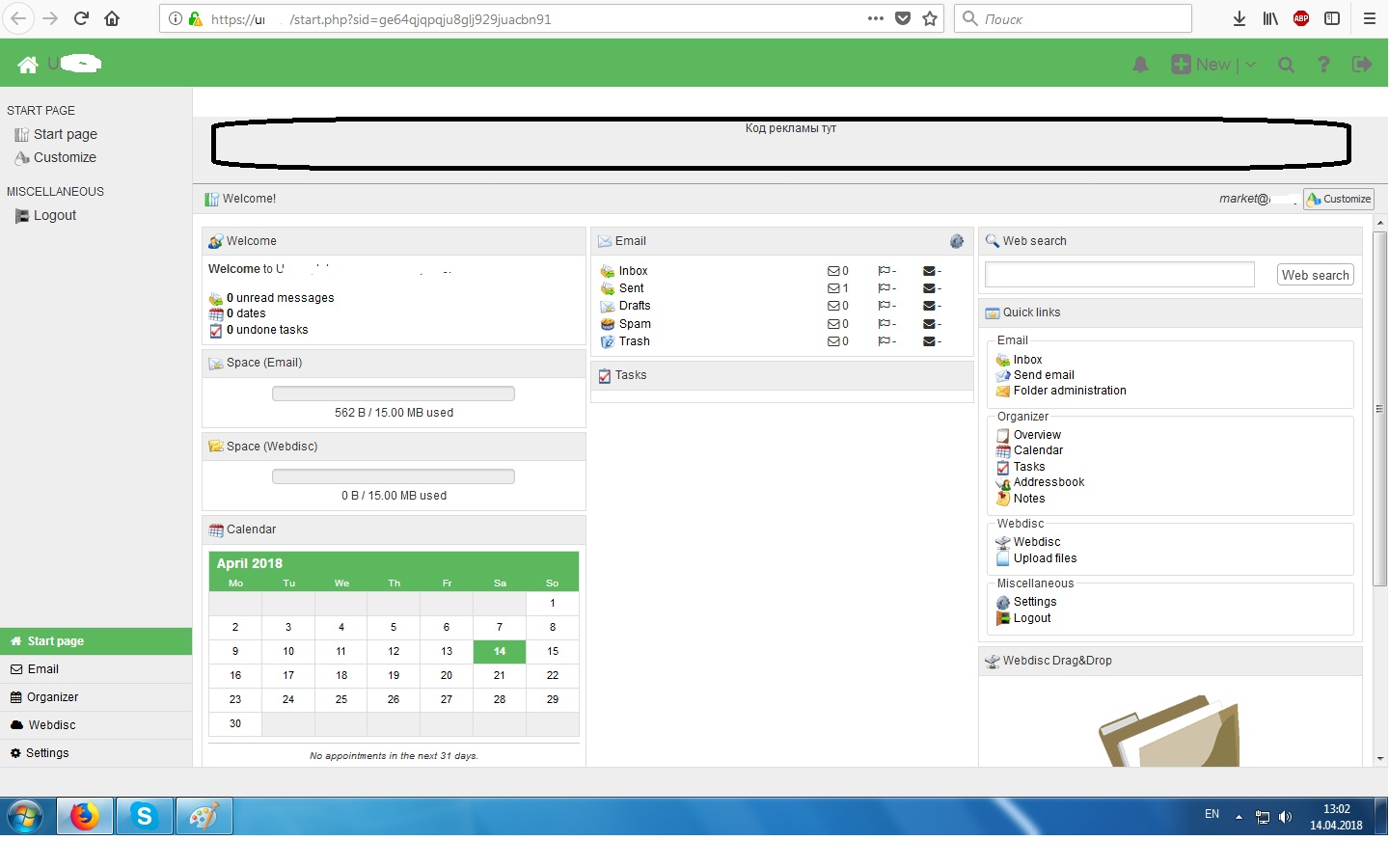Image resolution: width=1389 pixels, height=868 pixels.
Task: Open Tasks in Organizer quick links
Action: tap(1029, 467)
